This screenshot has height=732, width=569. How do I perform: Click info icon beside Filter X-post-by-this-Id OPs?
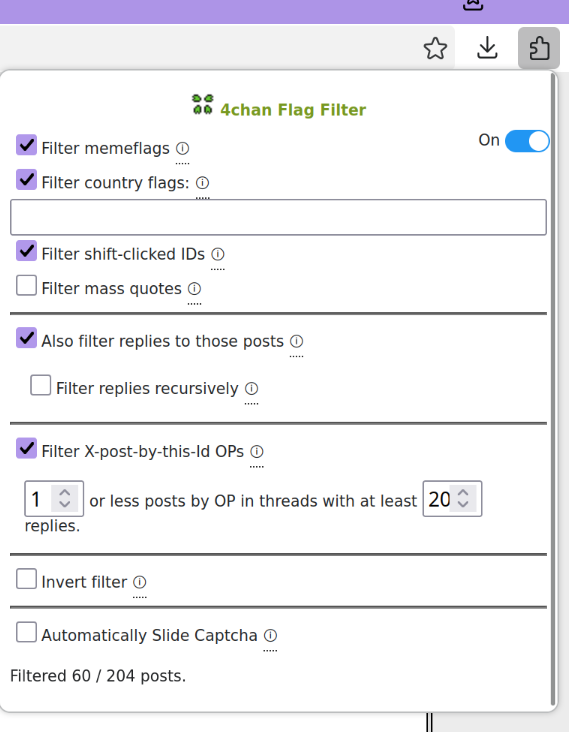tap(257, 451)
